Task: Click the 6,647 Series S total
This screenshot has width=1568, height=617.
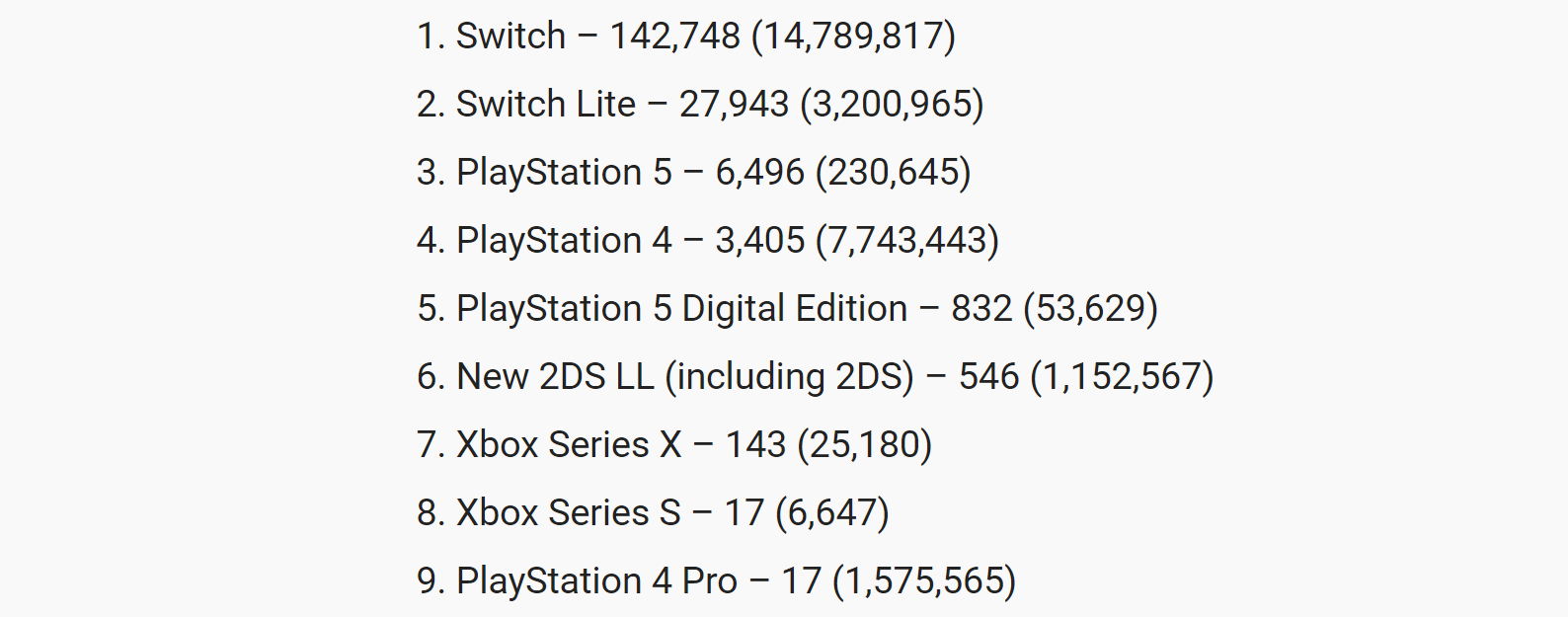Action: pos(832,513)
